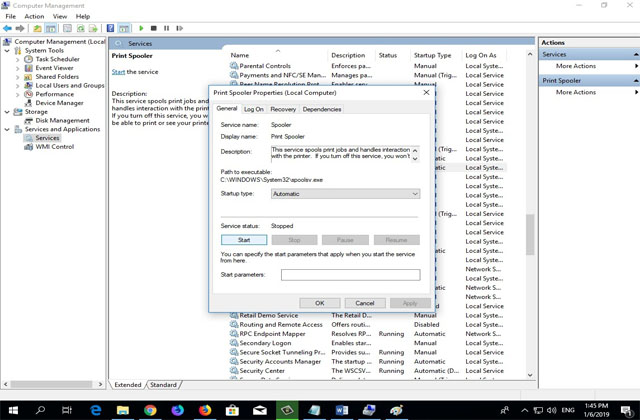Viewport: 640px width, 420px height.
Task: Switch to the Dependencies tab
Action: click(322, 109)
